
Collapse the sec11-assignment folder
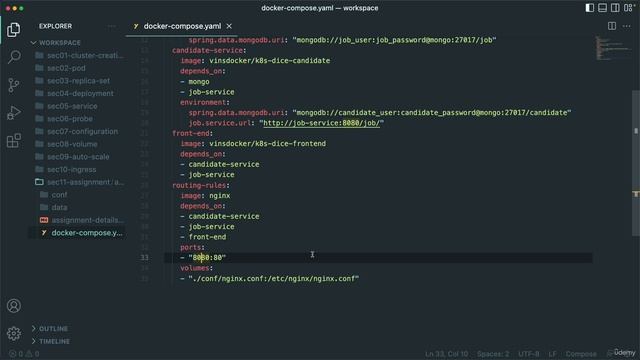(80, 182)
